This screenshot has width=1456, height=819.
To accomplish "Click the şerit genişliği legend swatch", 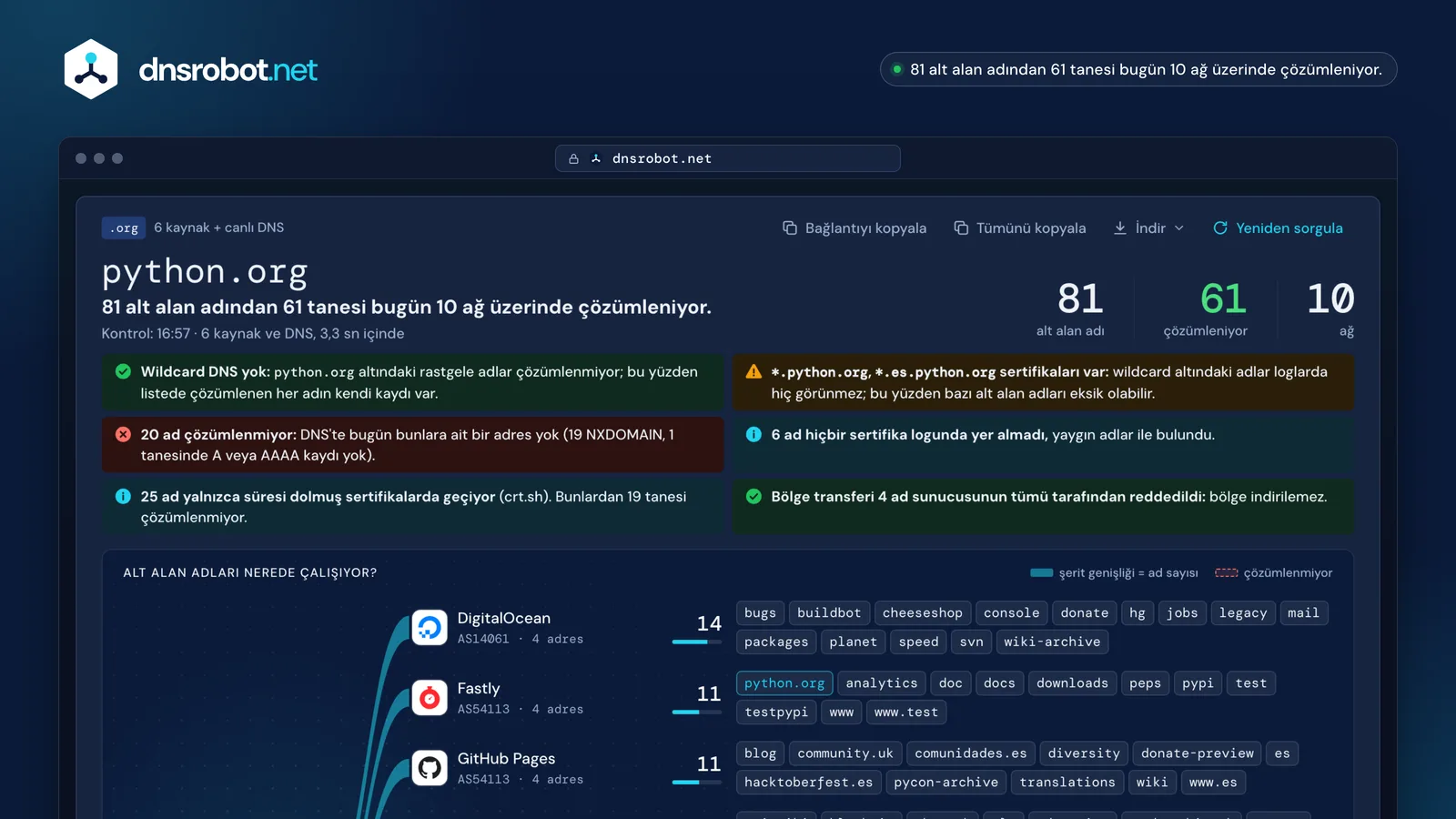I will (1041, 572).
